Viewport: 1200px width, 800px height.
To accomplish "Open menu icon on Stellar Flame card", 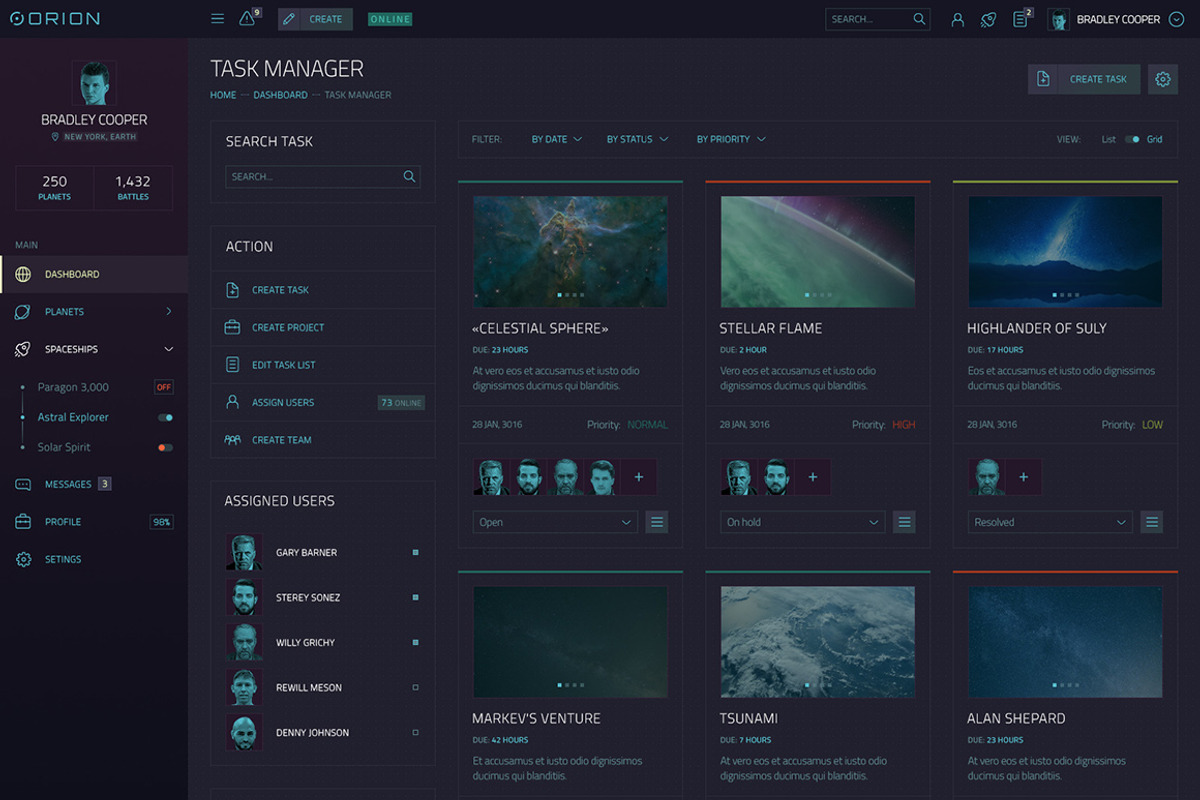I will click(904, 522).
